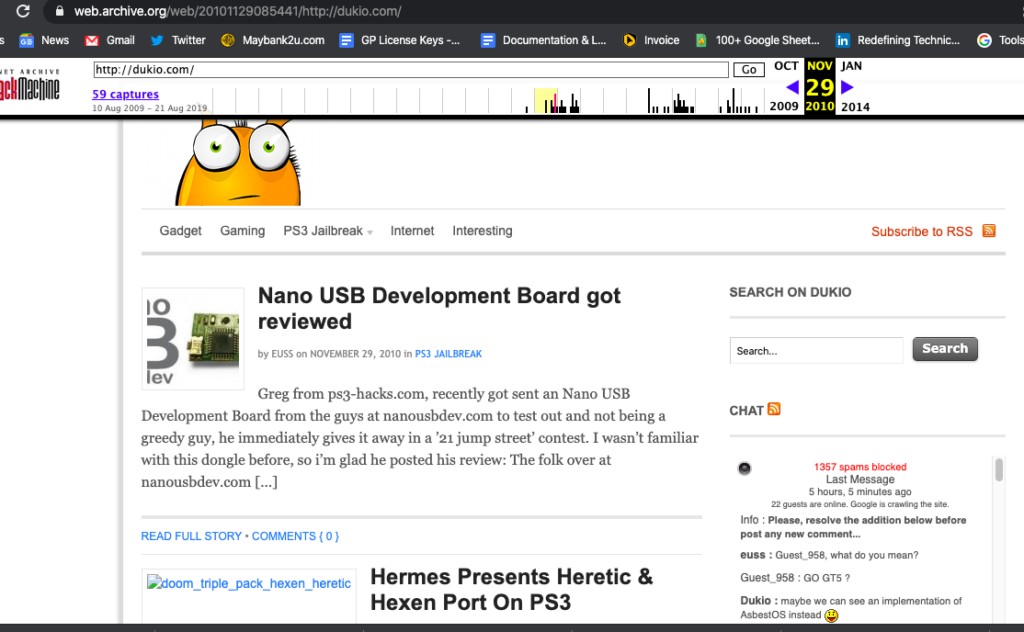Go to previous capture with left arrow
The height and width of the screenshot is (632, 1024).
pyautogui.click(x=792, y=87)
